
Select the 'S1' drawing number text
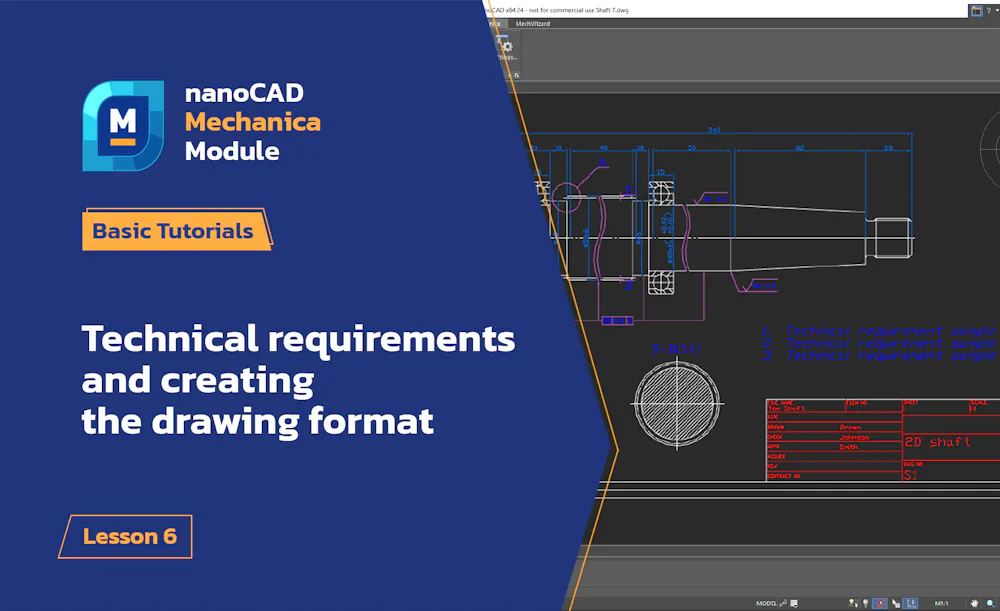tap(911, 475)
